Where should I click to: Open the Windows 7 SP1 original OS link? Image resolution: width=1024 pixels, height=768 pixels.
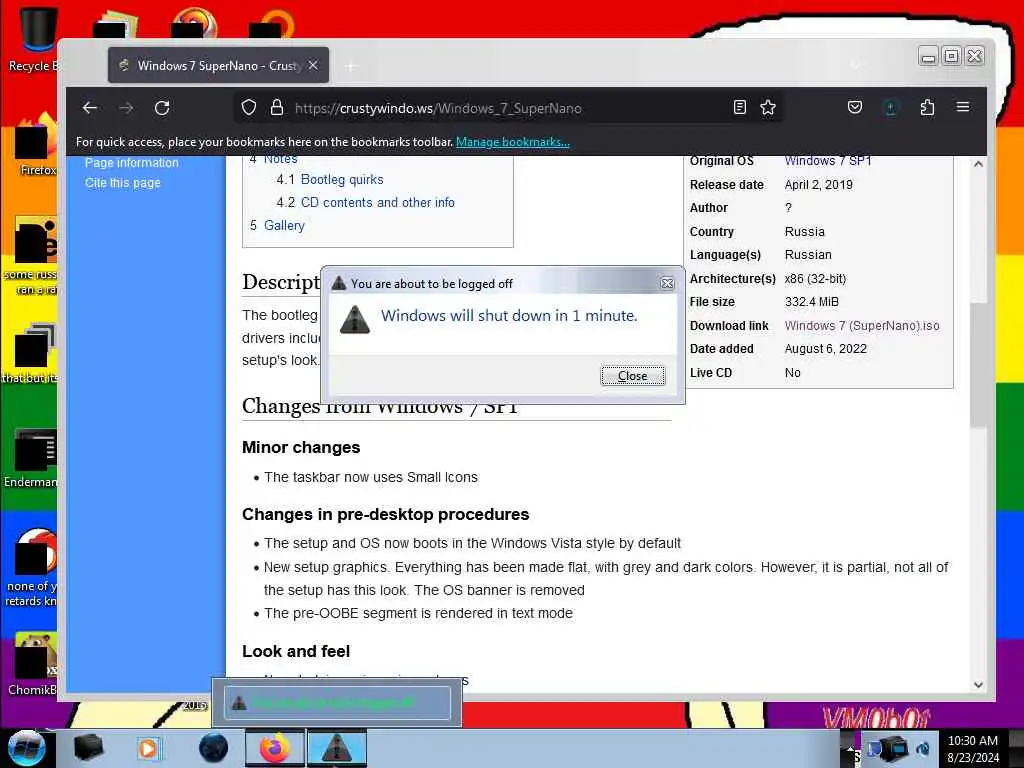827,161
